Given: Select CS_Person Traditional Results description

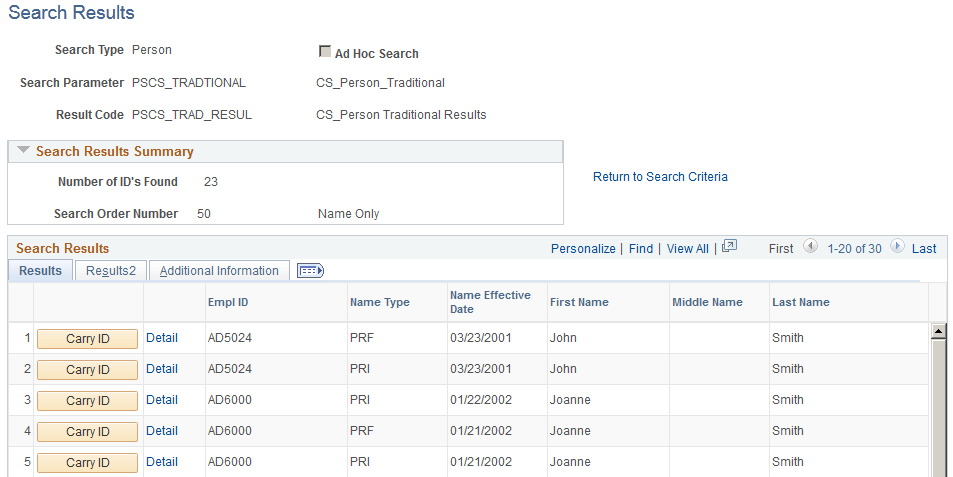Looking at the screenshot, I should pos(401,115).
